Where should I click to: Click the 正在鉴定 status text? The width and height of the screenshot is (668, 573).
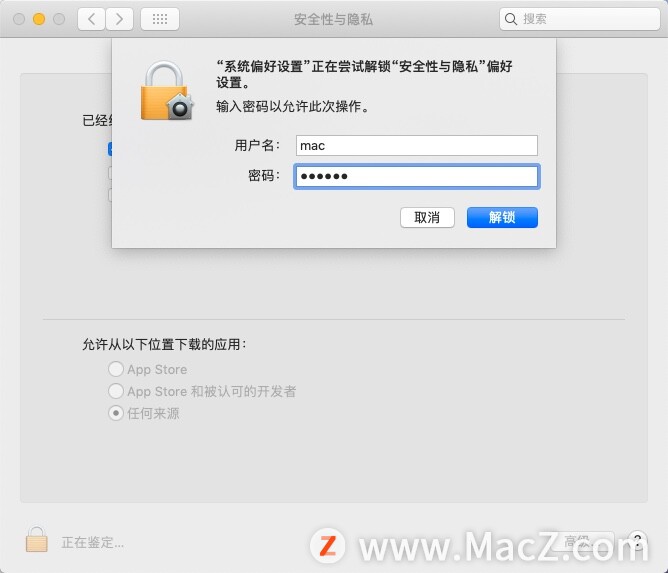point(92,542)
